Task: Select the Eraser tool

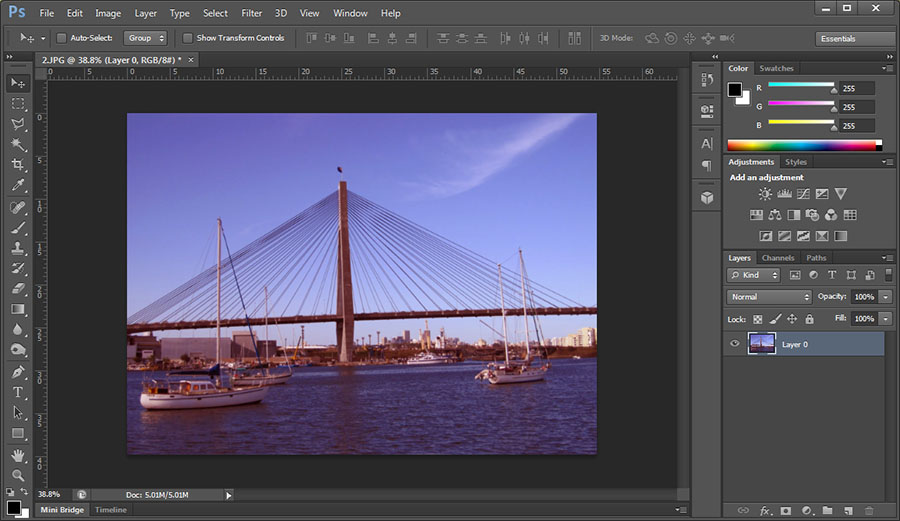Action: (x=18, y=289)
